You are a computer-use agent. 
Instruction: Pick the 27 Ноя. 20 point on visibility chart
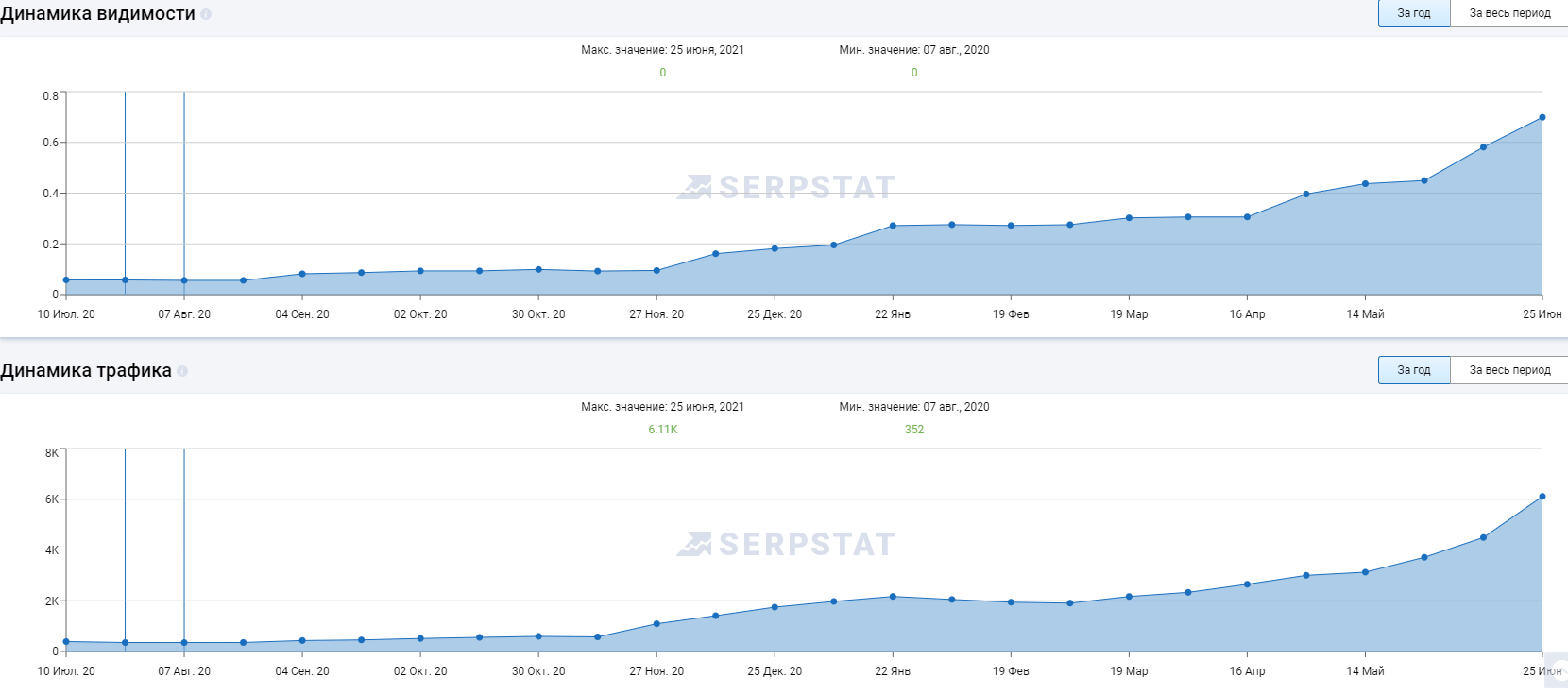(656, 271)
